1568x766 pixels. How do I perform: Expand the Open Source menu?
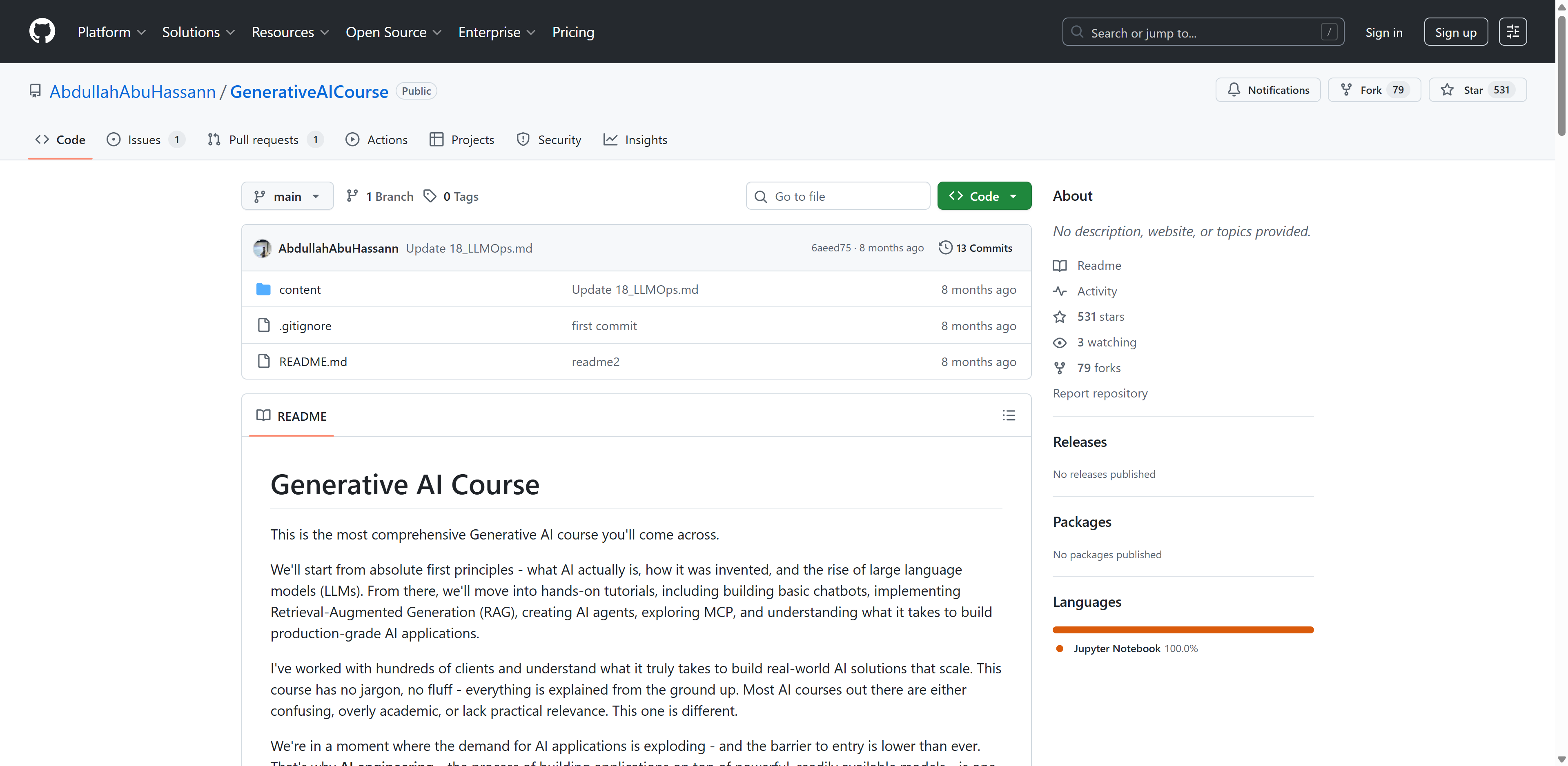click(x=393, y=32)
